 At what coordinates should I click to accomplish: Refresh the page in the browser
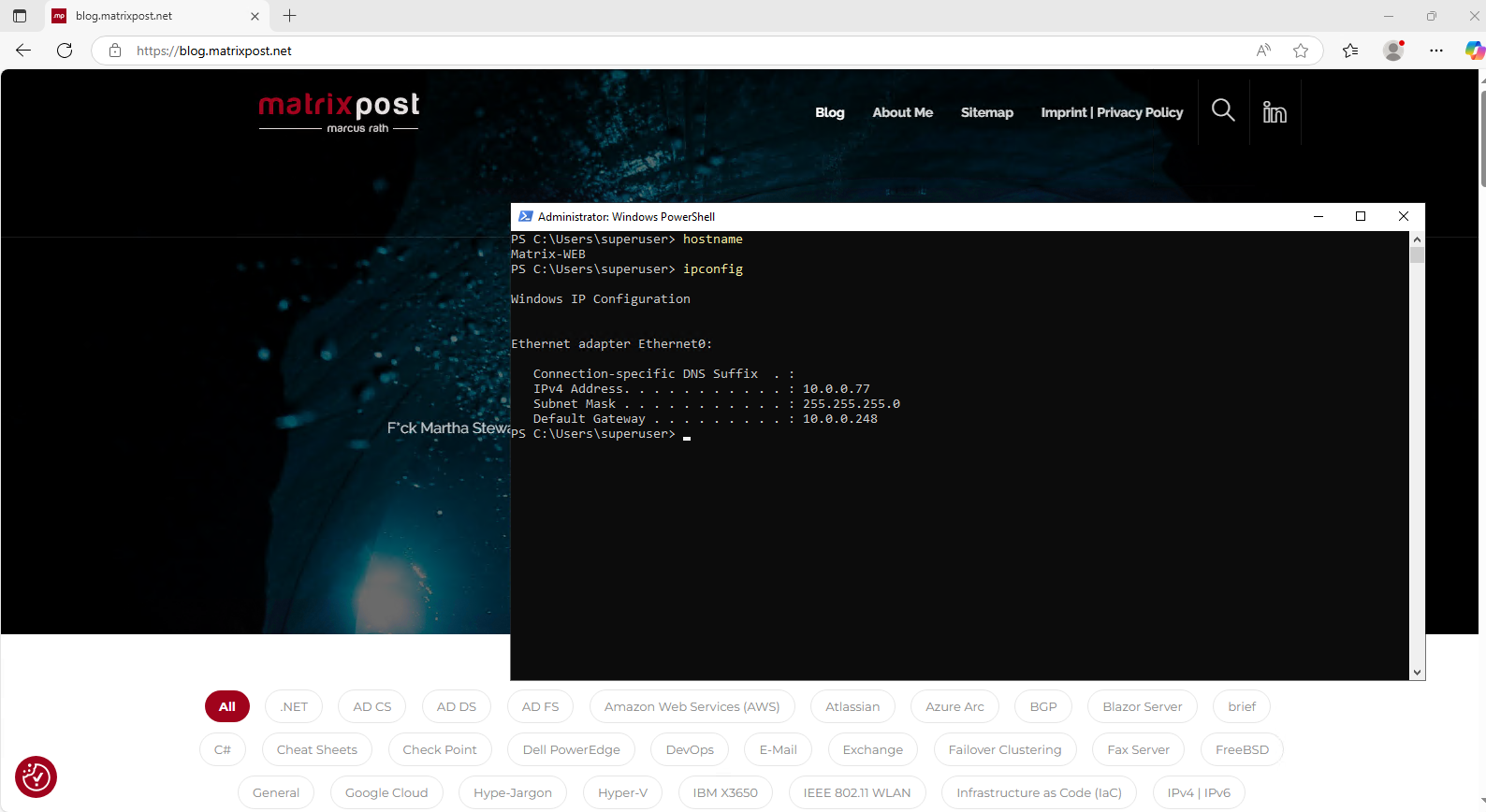pos(65,51)
